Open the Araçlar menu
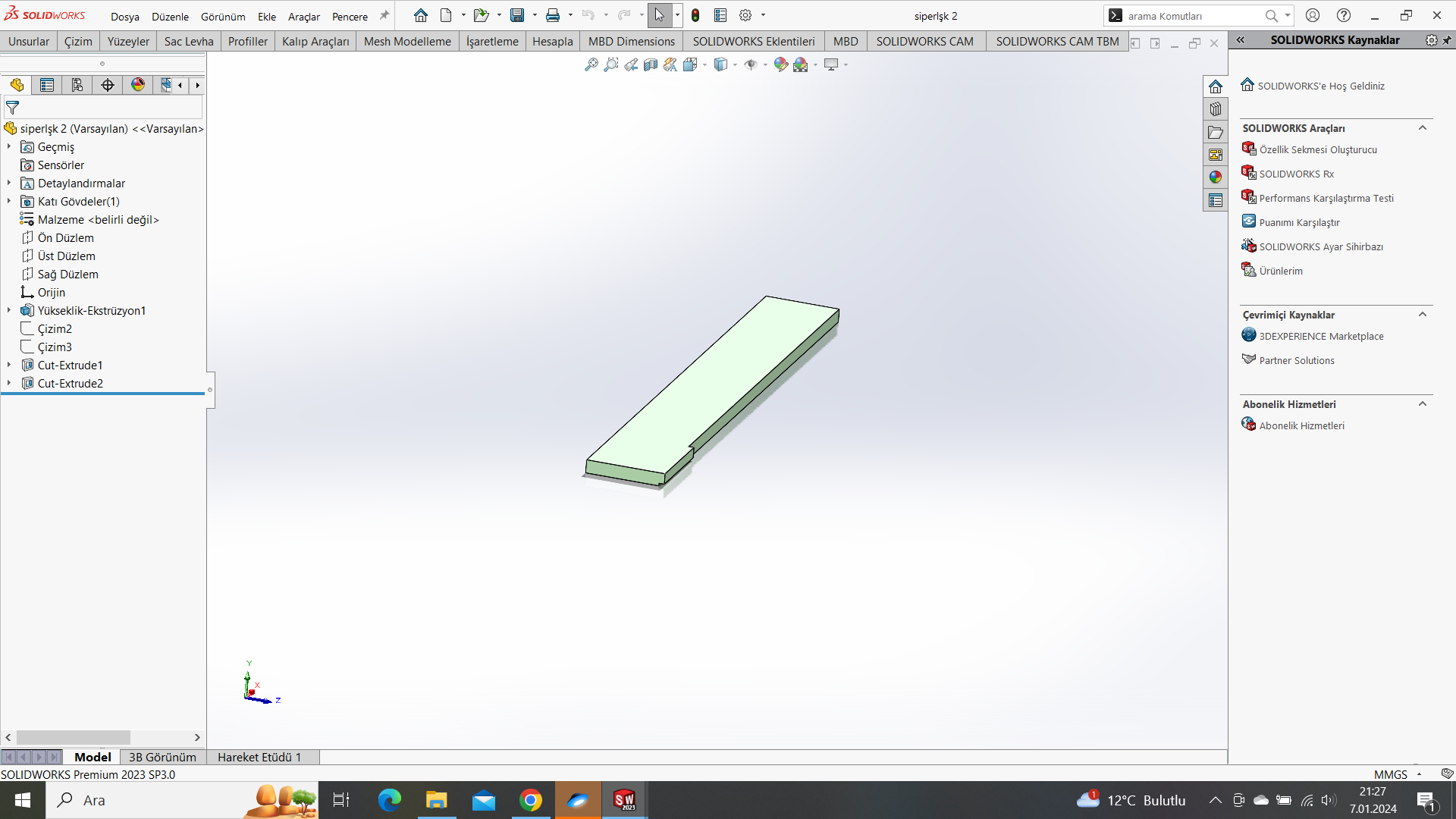This screenshot has height=819, width=1456. coord(303,16)
